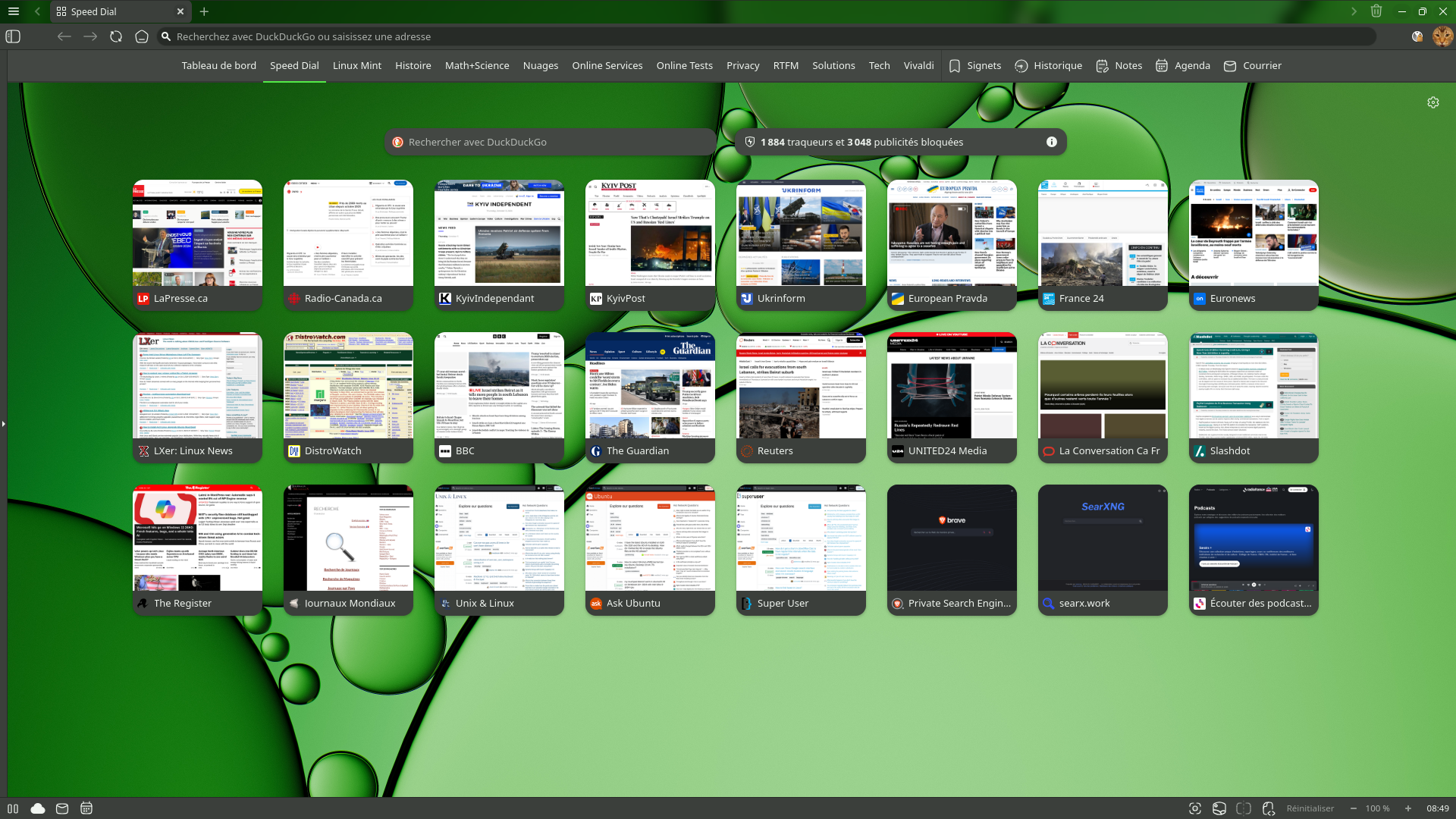
Task: Reload the current page
Action: click(x=116, y=36)
